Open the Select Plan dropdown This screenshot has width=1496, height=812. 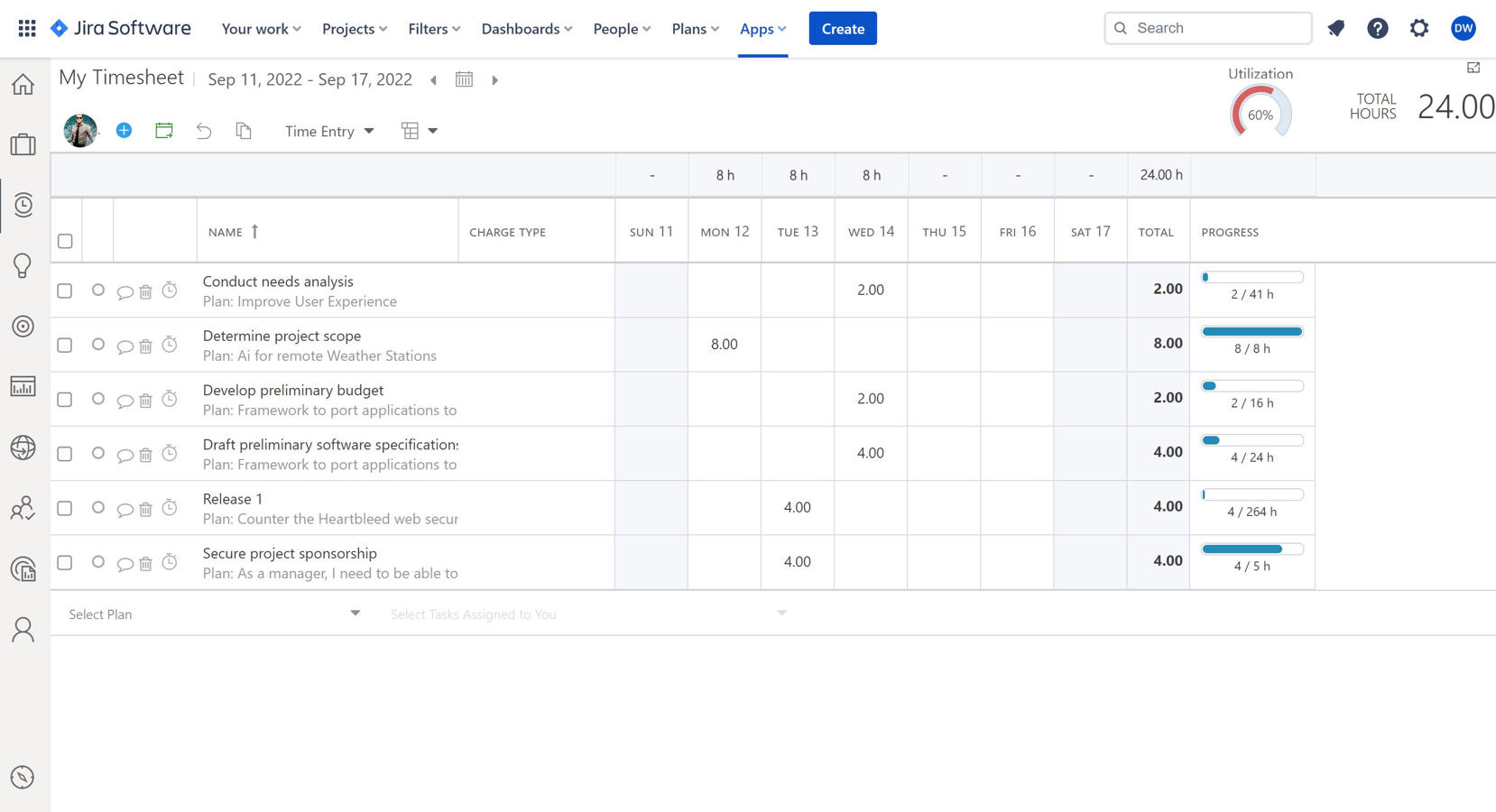(x=215, y=614)
